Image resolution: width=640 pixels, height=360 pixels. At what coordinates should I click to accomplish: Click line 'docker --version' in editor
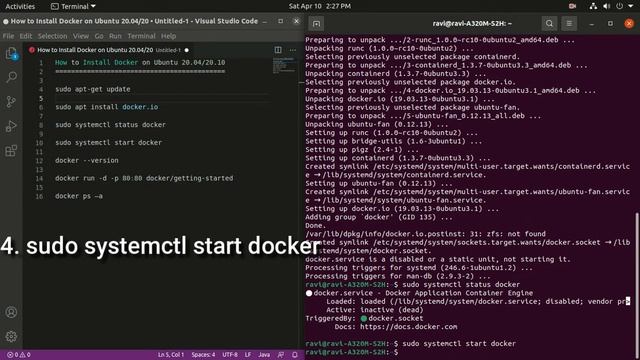click(x=87, y=160)
